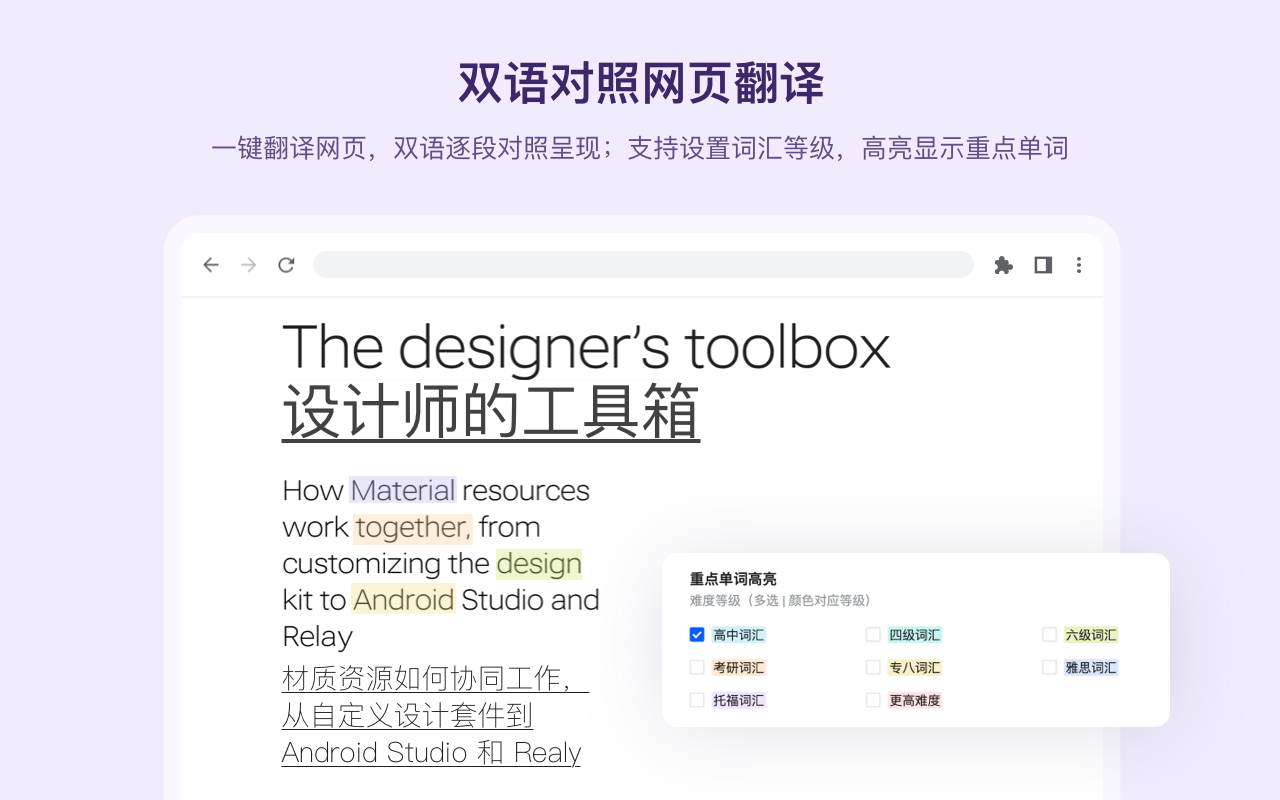The image size is (1280, 800).
Task: Check the 更高难度 option
Action: pyautogui.click(x=872, y=700)
